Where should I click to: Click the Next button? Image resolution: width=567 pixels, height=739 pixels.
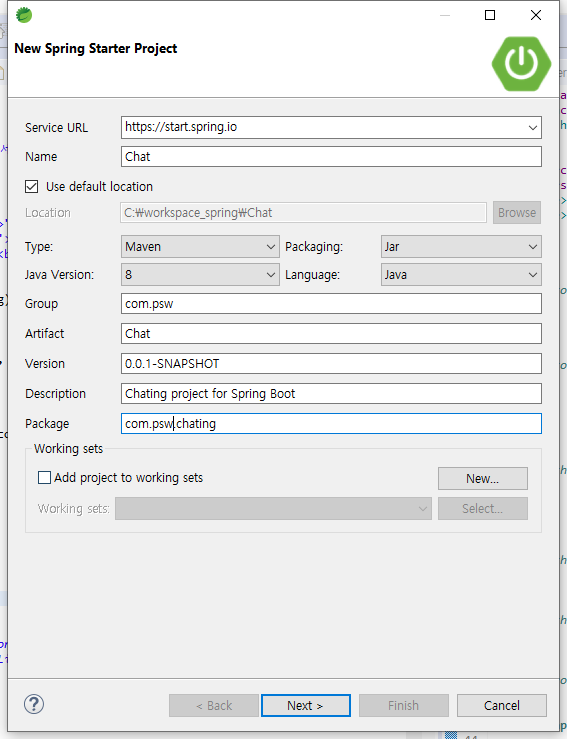[306, 706]
